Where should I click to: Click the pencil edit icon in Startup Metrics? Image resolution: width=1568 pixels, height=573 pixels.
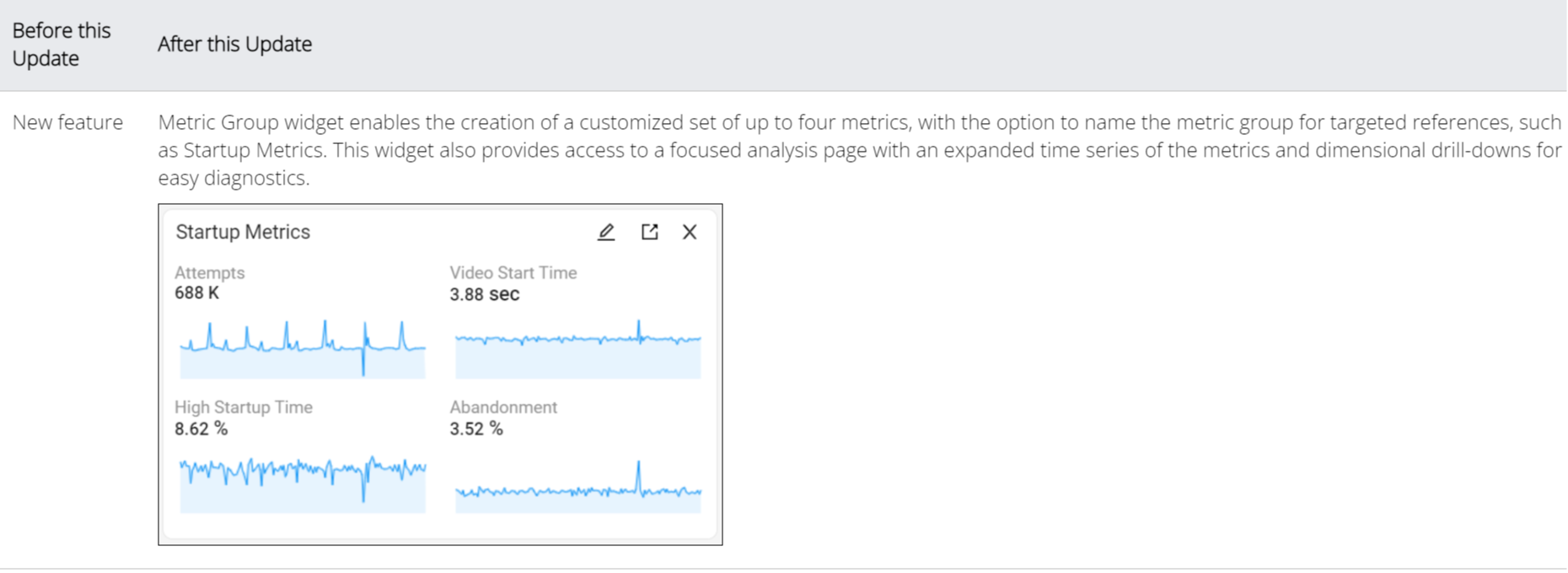(606, 232)
